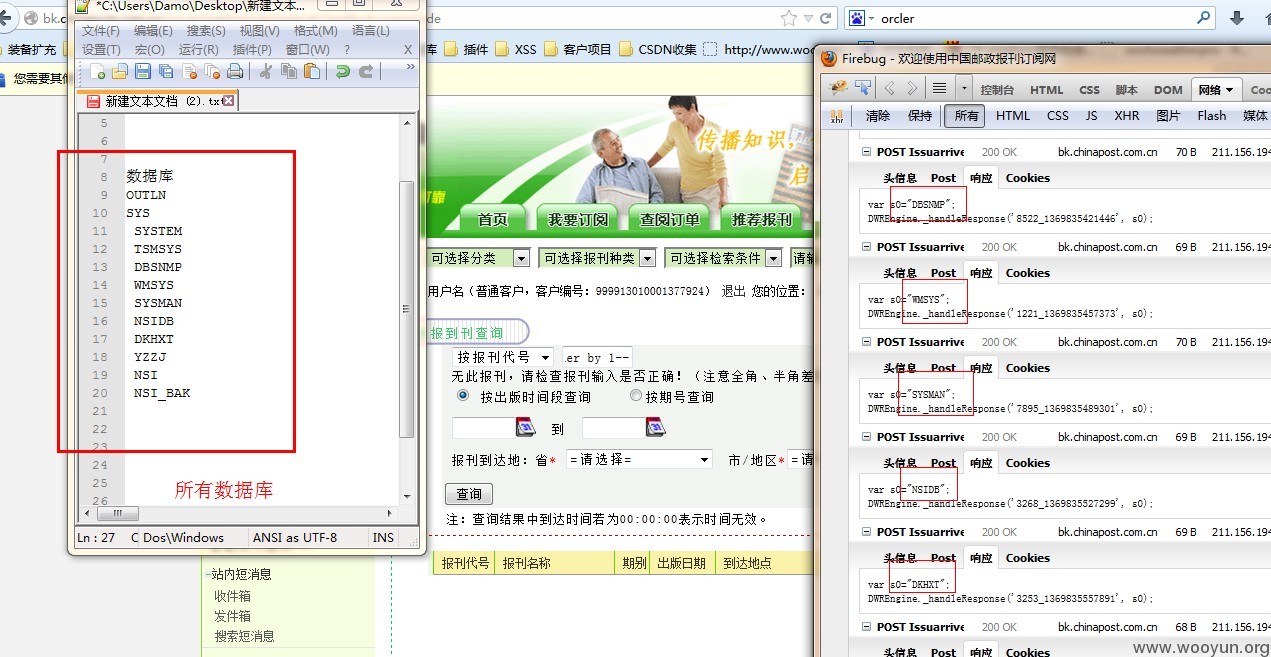Open the 格式(M) menu in Notepad++
This screenshot has height=657, width=1271.
316,31
